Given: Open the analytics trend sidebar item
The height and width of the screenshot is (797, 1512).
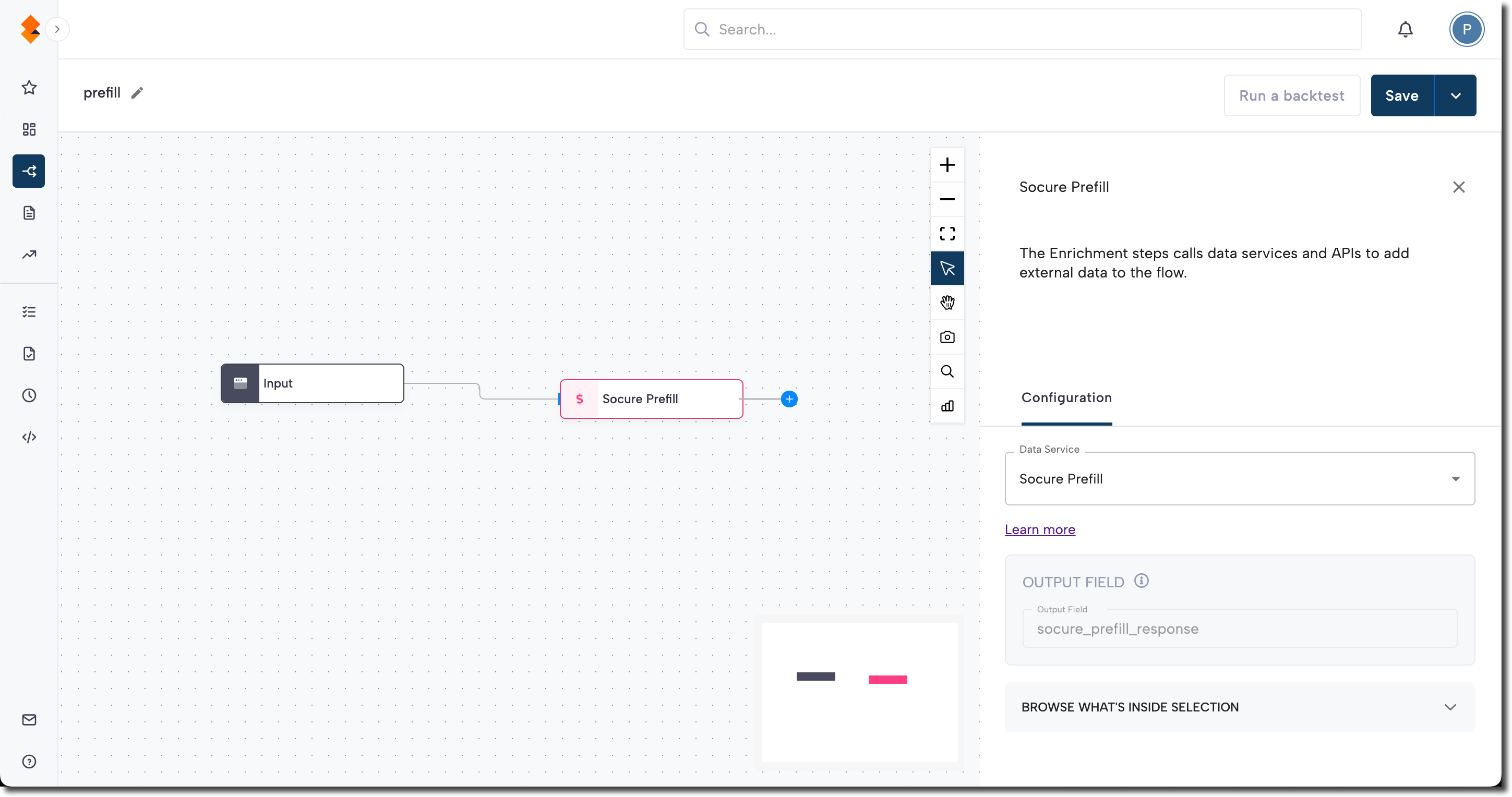Looking at the screenshot, I should click(29, 255).
